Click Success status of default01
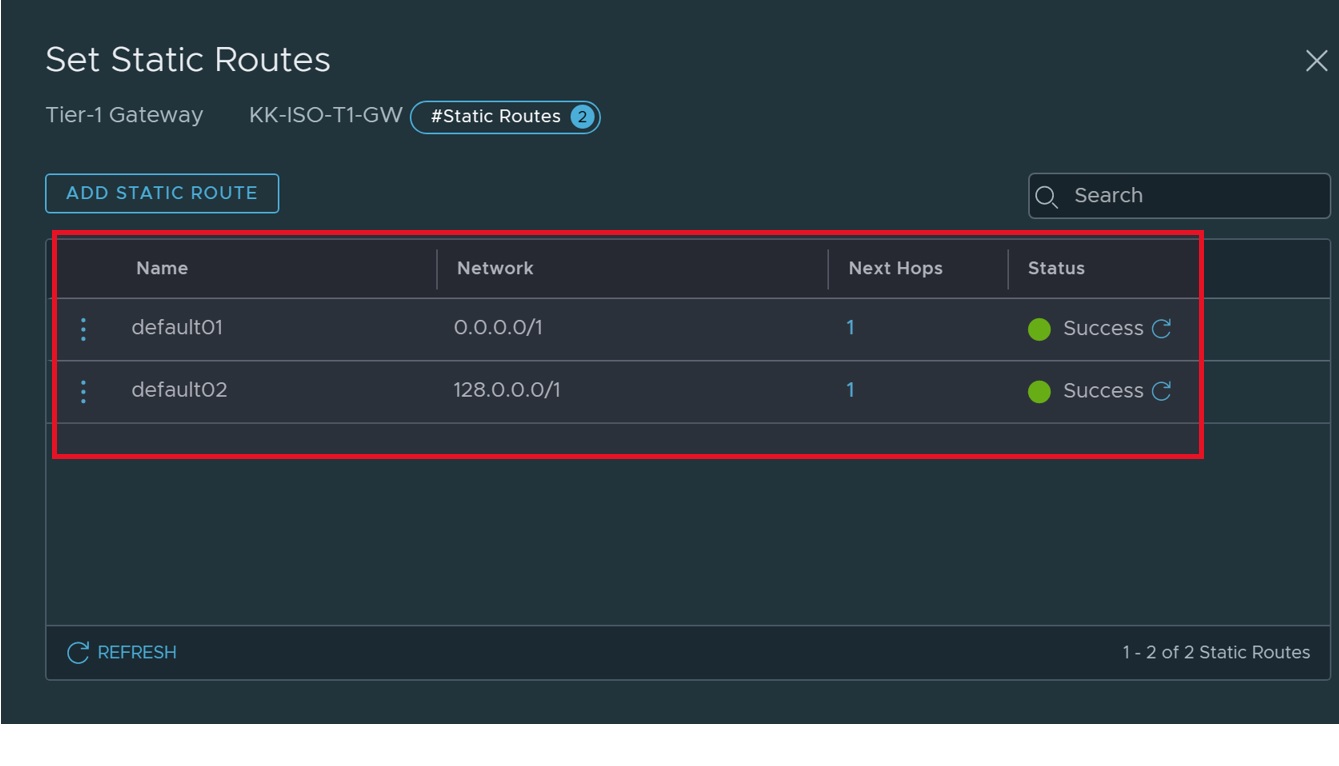1339x766 pixels. coord(1103,329)
